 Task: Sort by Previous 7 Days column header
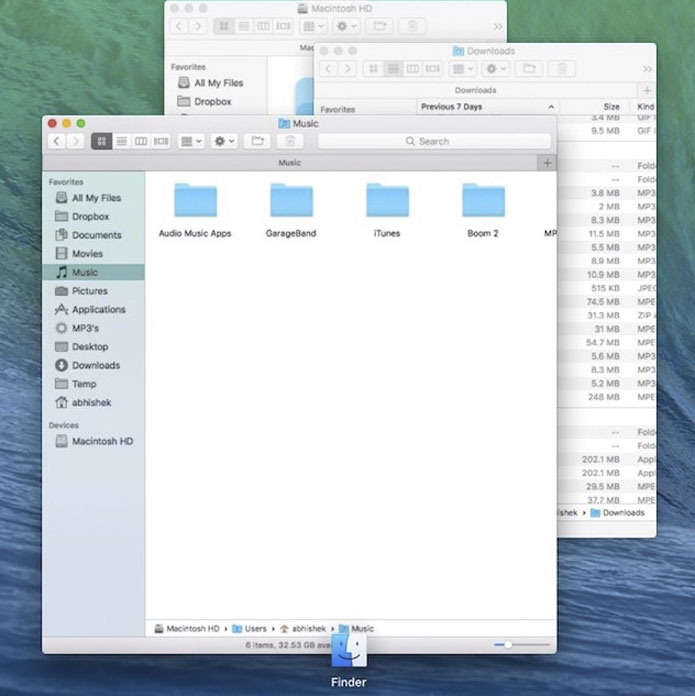coord(488,107)
